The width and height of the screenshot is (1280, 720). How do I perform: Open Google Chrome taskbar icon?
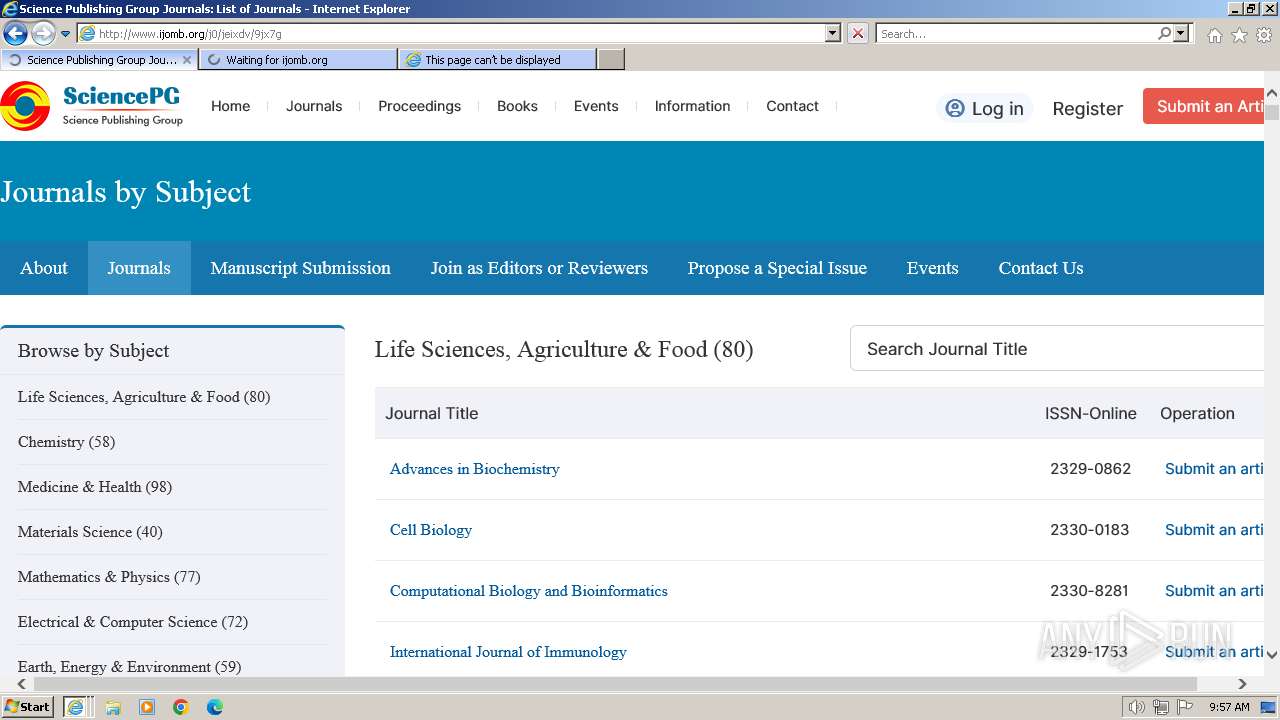[x=181, y=707]
